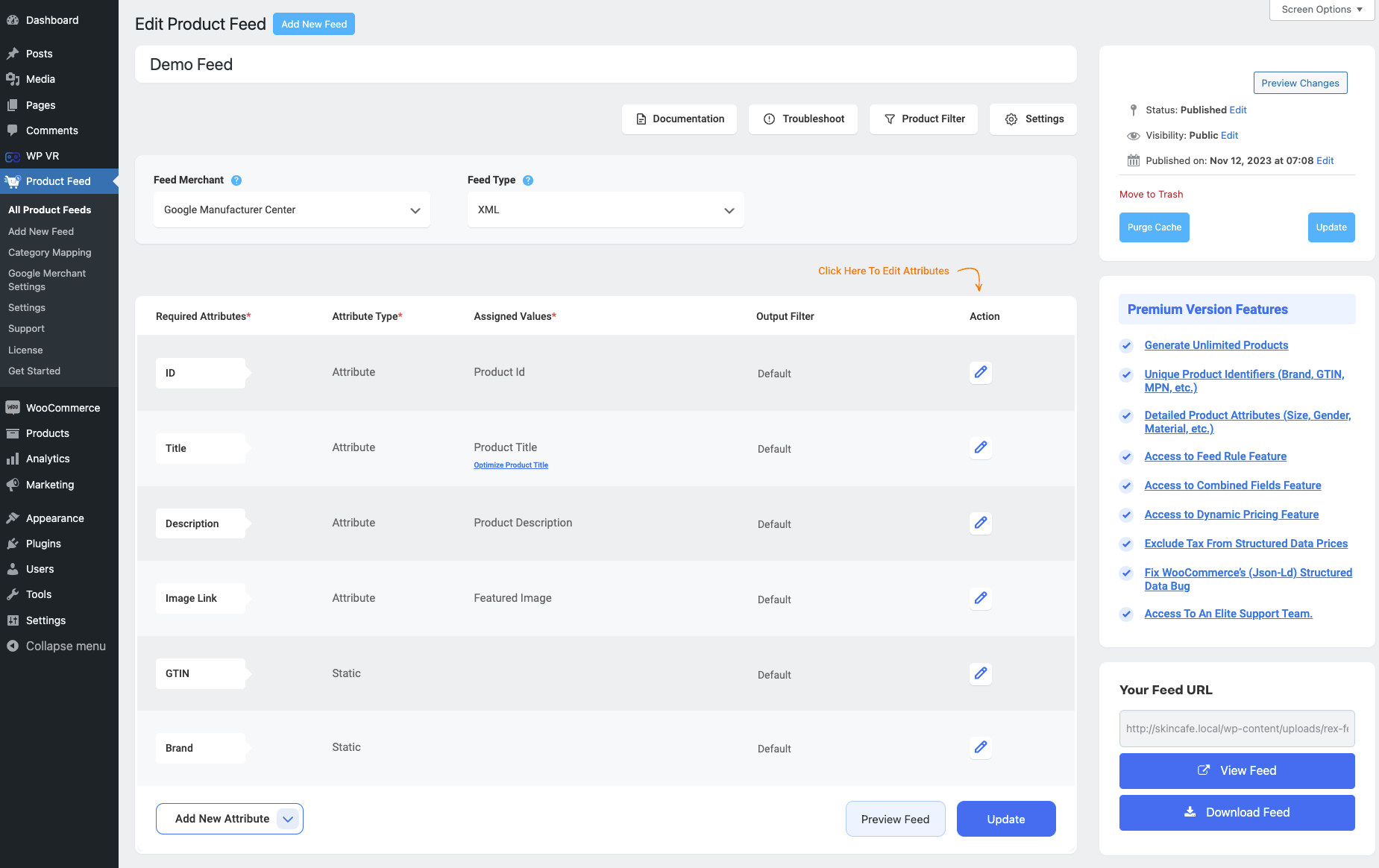The width and height of the screenshot is (1379, 868).
Task: Edit the Image Link attribute via pencil icon
Action: (x=981, y=598)
